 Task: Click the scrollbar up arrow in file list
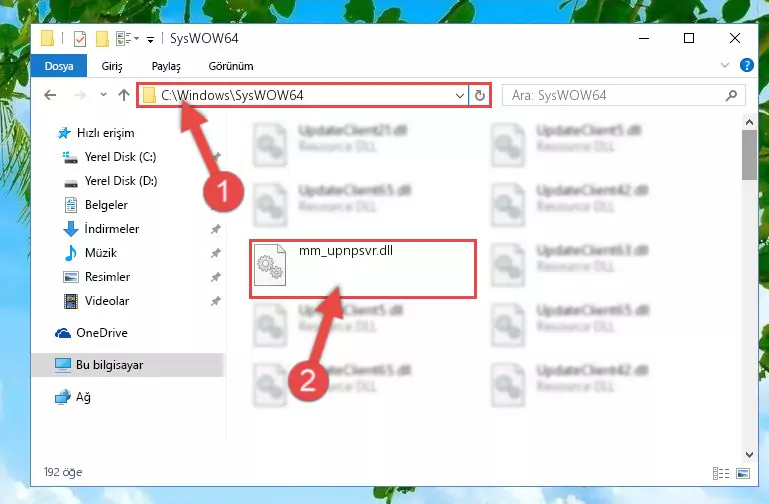tap(749, 122)
